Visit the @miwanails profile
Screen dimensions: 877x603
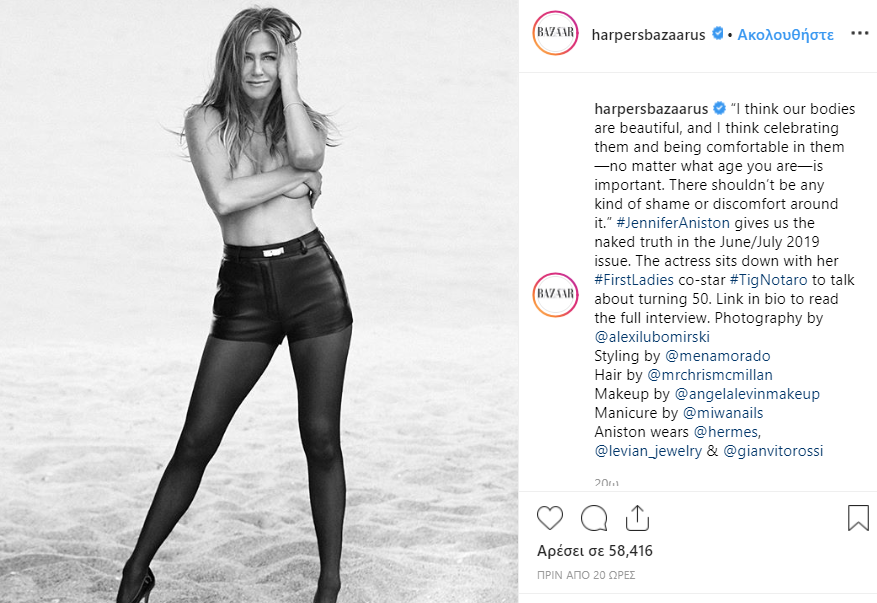click(723, 413)
